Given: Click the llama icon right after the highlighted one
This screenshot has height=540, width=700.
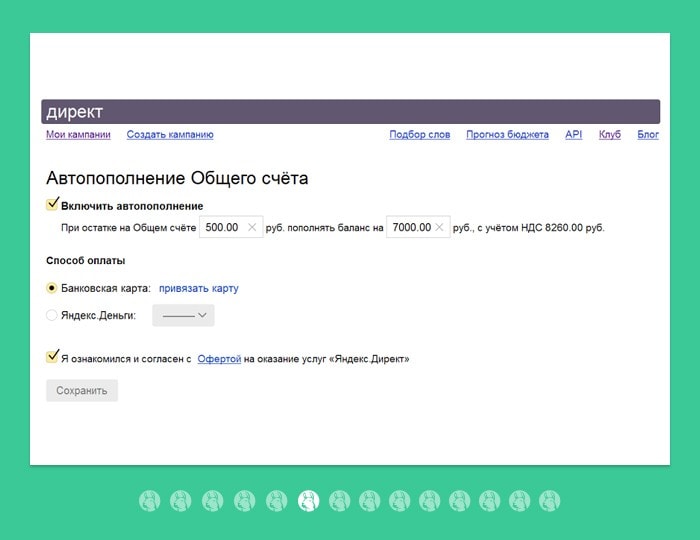Looking at the screenshot, I should [340, 501].
